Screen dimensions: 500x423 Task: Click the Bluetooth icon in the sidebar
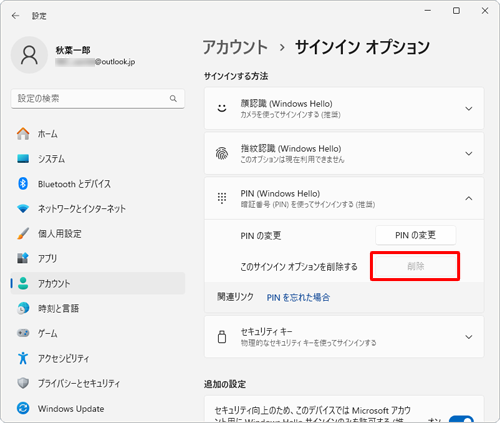pos(23,184)
